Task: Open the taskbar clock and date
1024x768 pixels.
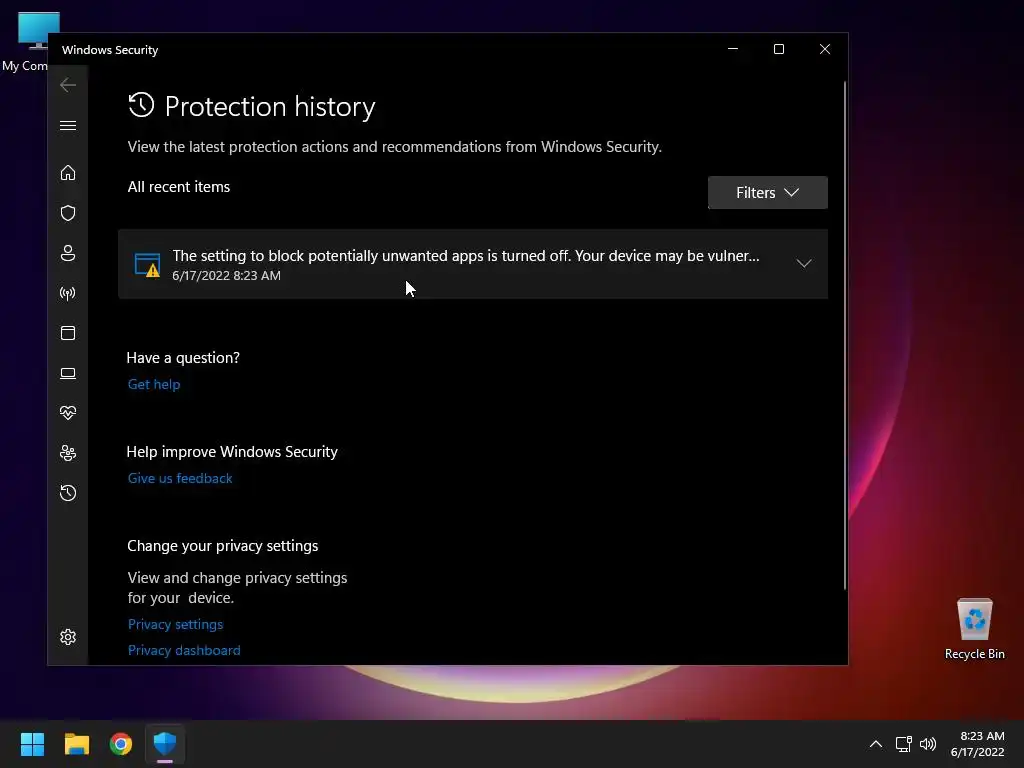Action: tap(978, 744)
